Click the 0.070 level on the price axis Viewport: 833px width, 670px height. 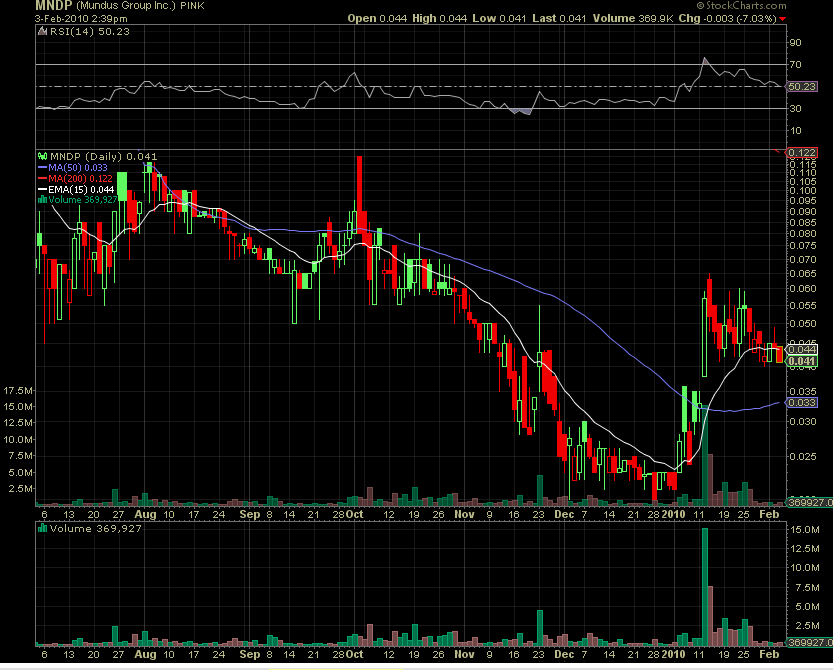click(x=803, y=259)
